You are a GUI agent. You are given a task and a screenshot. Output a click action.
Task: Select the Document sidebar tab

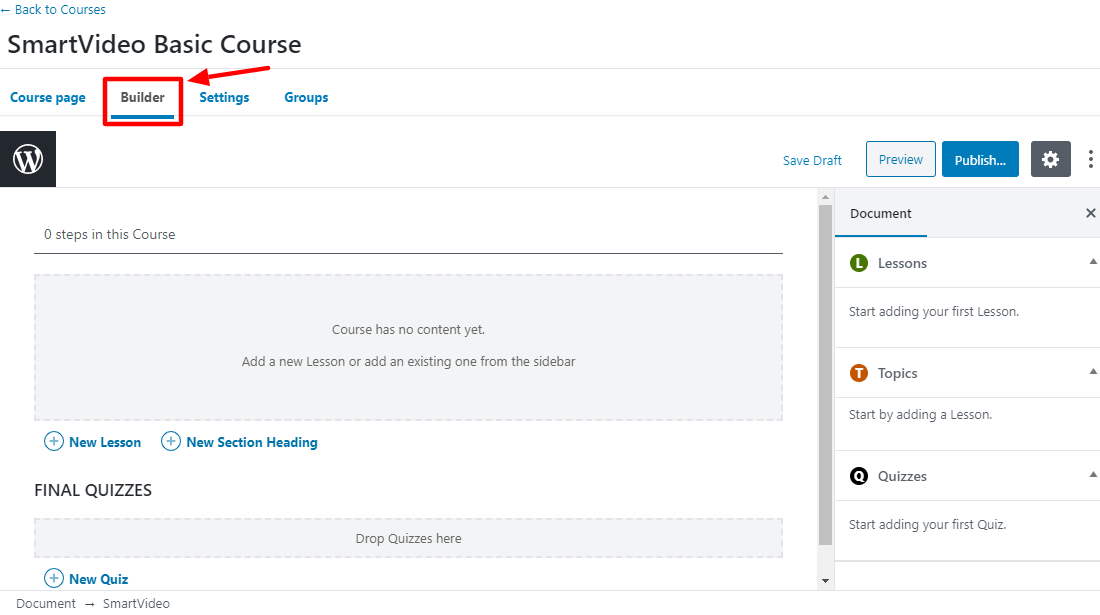point(880,213)
